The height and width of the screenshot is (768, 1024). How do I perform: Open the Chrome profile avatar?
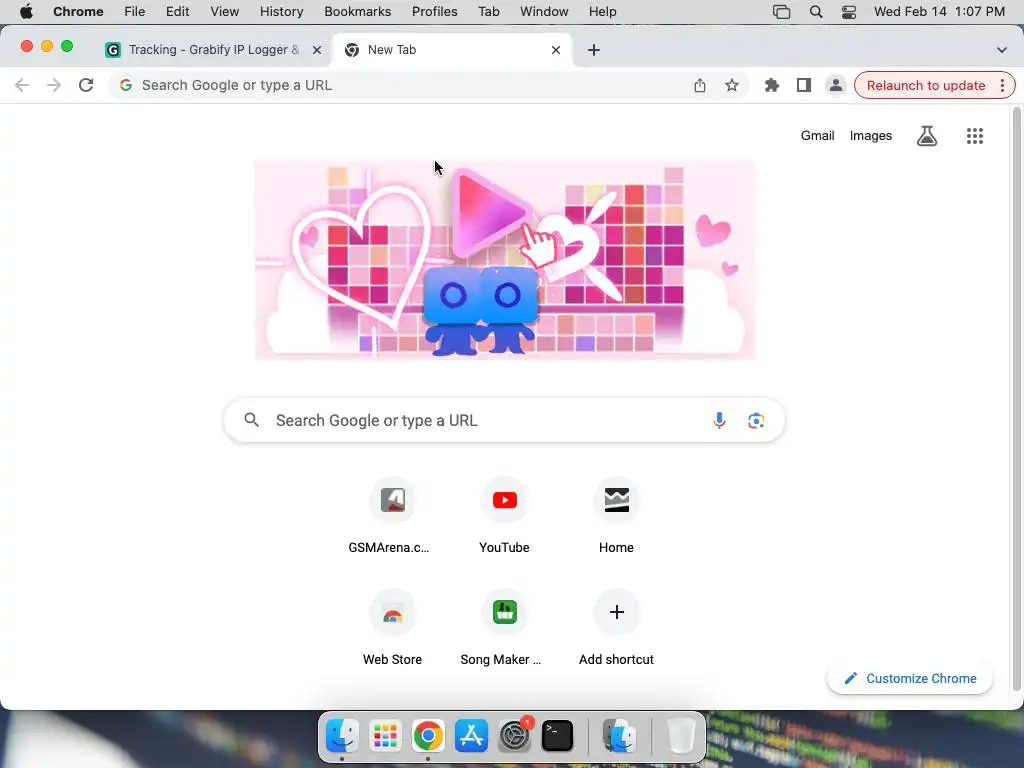pos(835,86)
